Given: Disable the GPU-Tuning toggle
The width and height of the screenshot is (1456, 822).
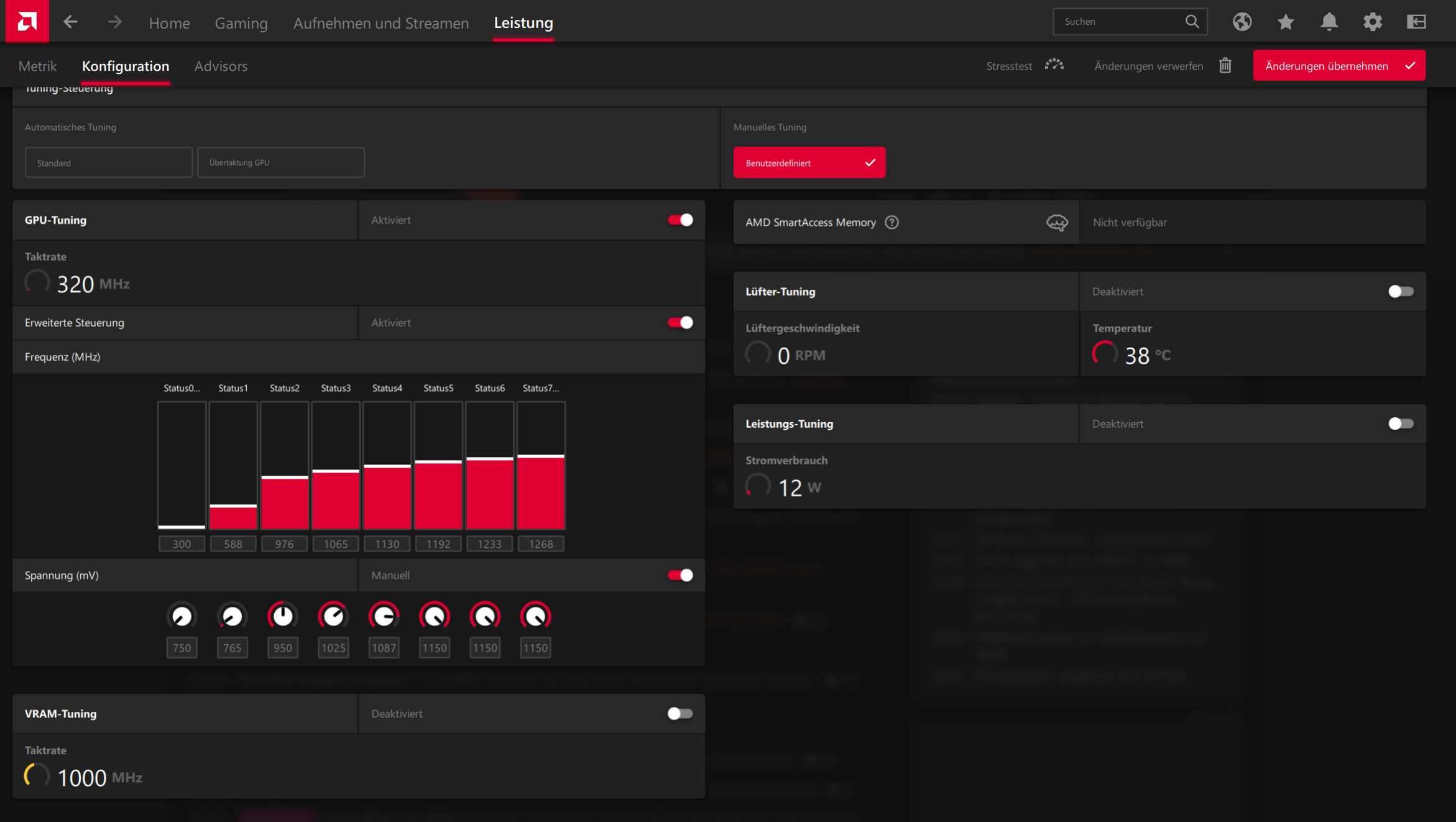Looking at the screenshot, I should click(x=680, y=220).
